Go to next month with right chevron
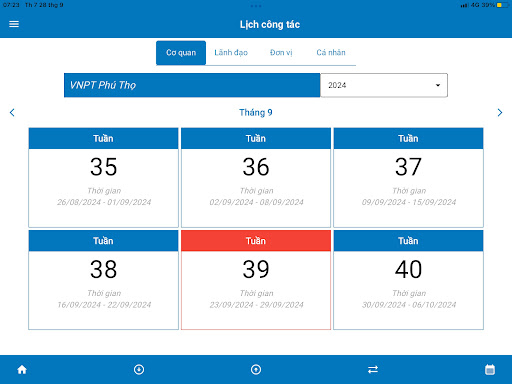512x384 pixels. coord(500,113)
